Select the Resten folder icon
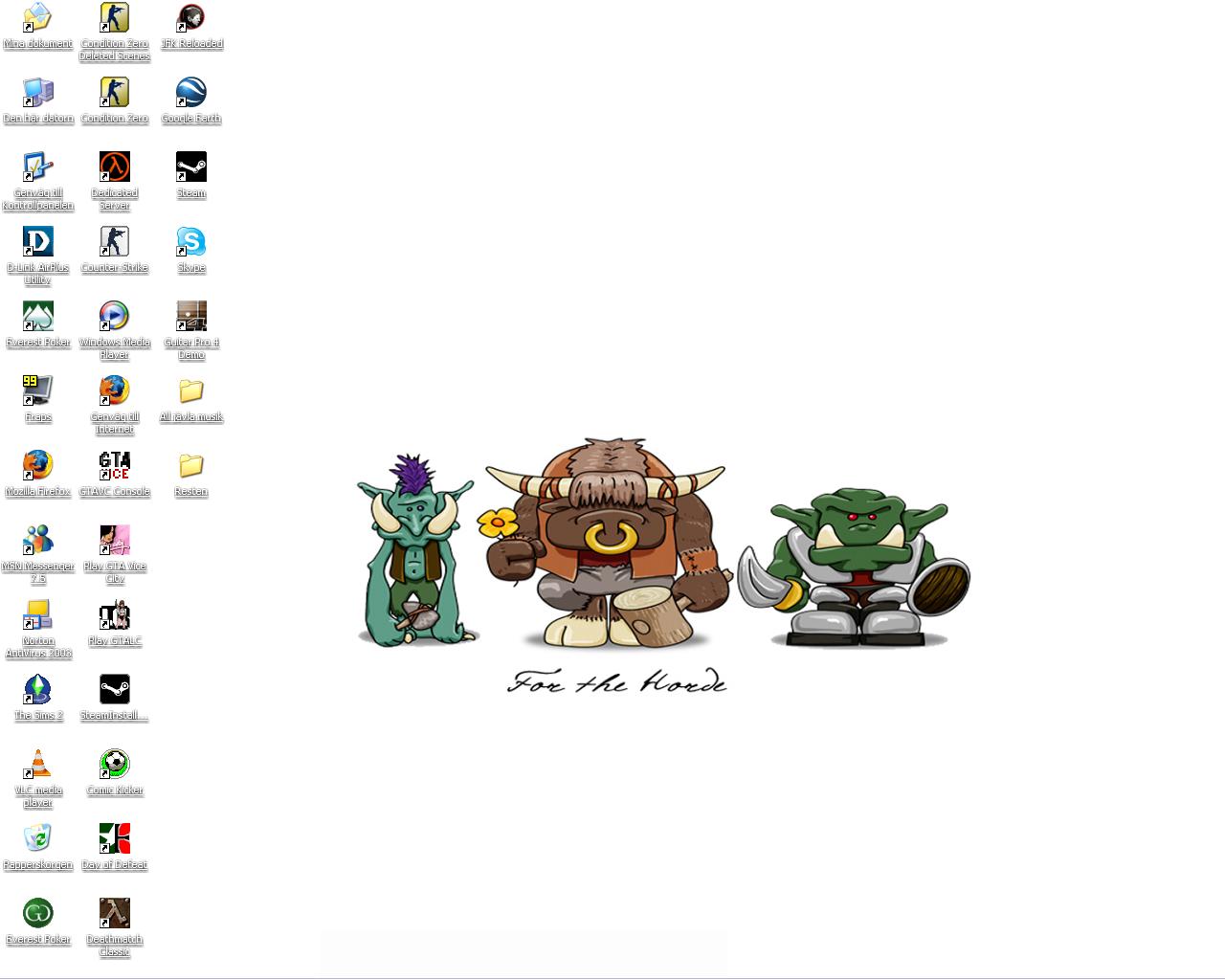 [x=191, y=465]
